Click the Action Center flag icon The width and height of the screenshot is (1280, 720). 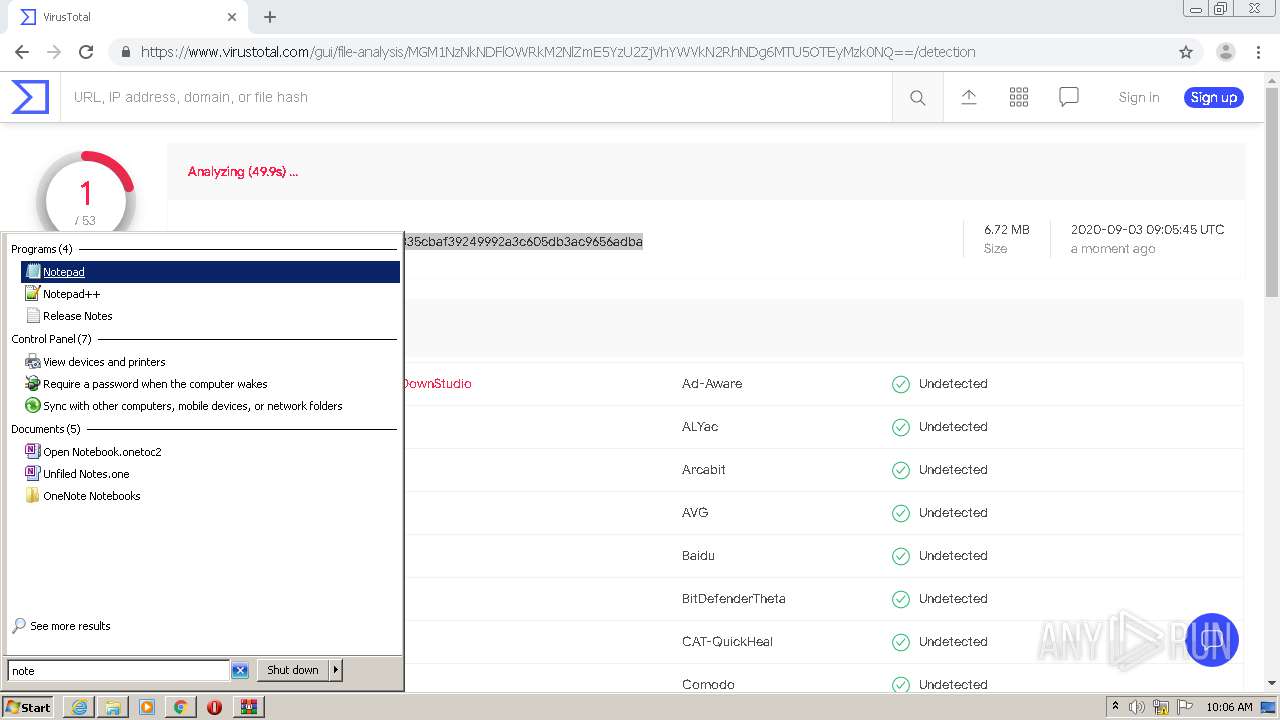[x=1185, y=707]
